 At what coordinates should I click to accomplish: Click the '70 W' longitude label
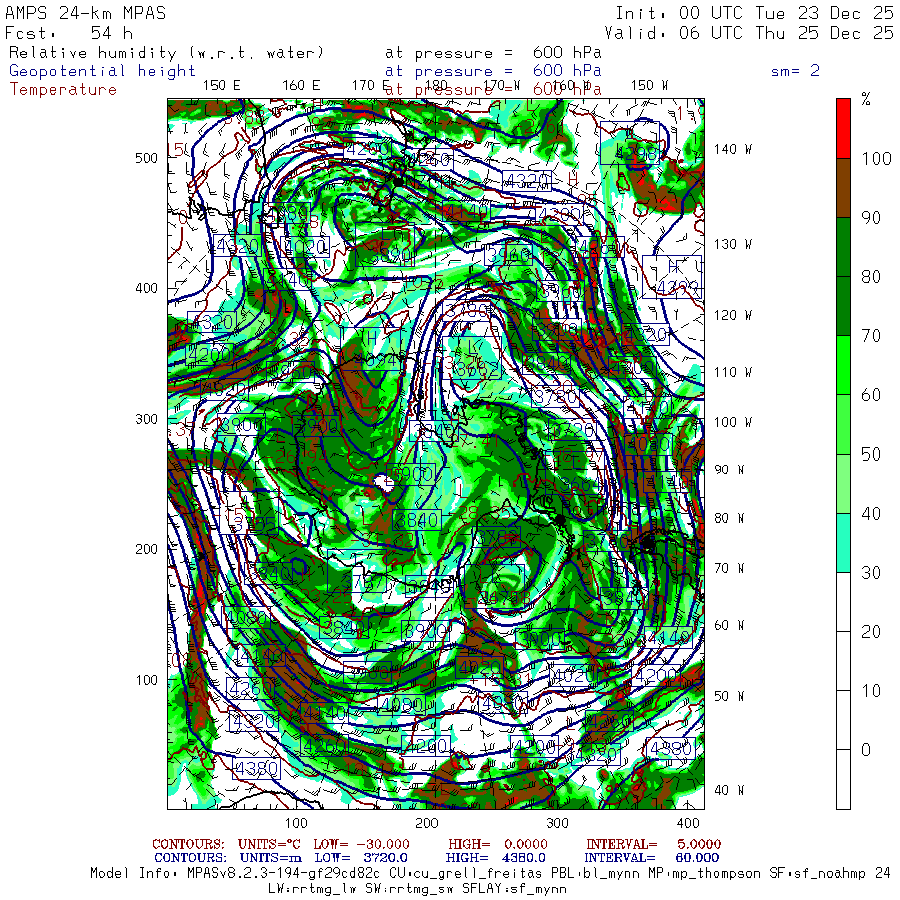click(x=729, y=568)
